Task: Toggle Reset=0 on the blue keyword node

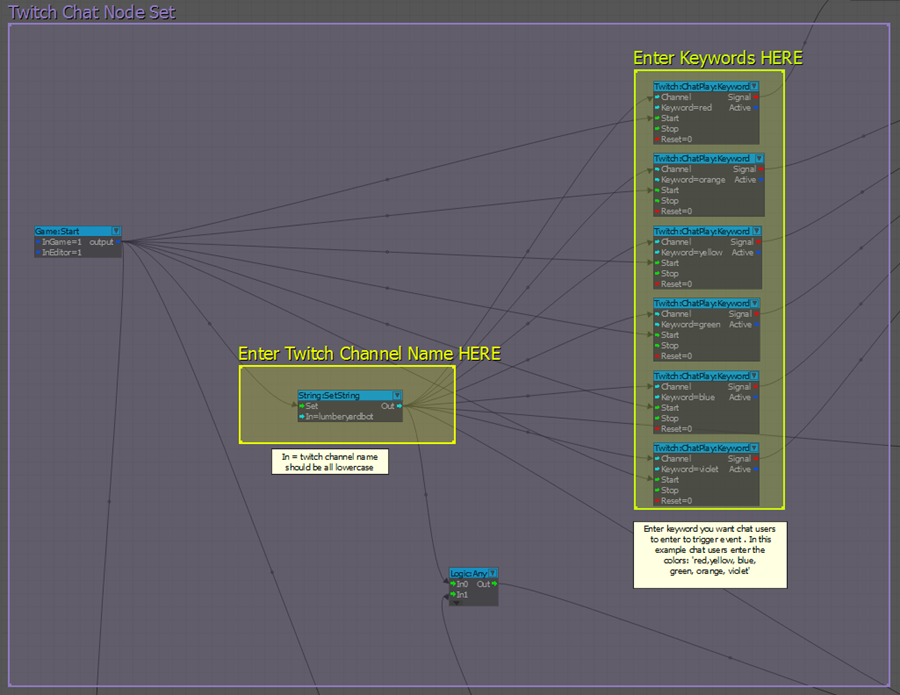Action: pyautogui.click(x=657, y=428)
